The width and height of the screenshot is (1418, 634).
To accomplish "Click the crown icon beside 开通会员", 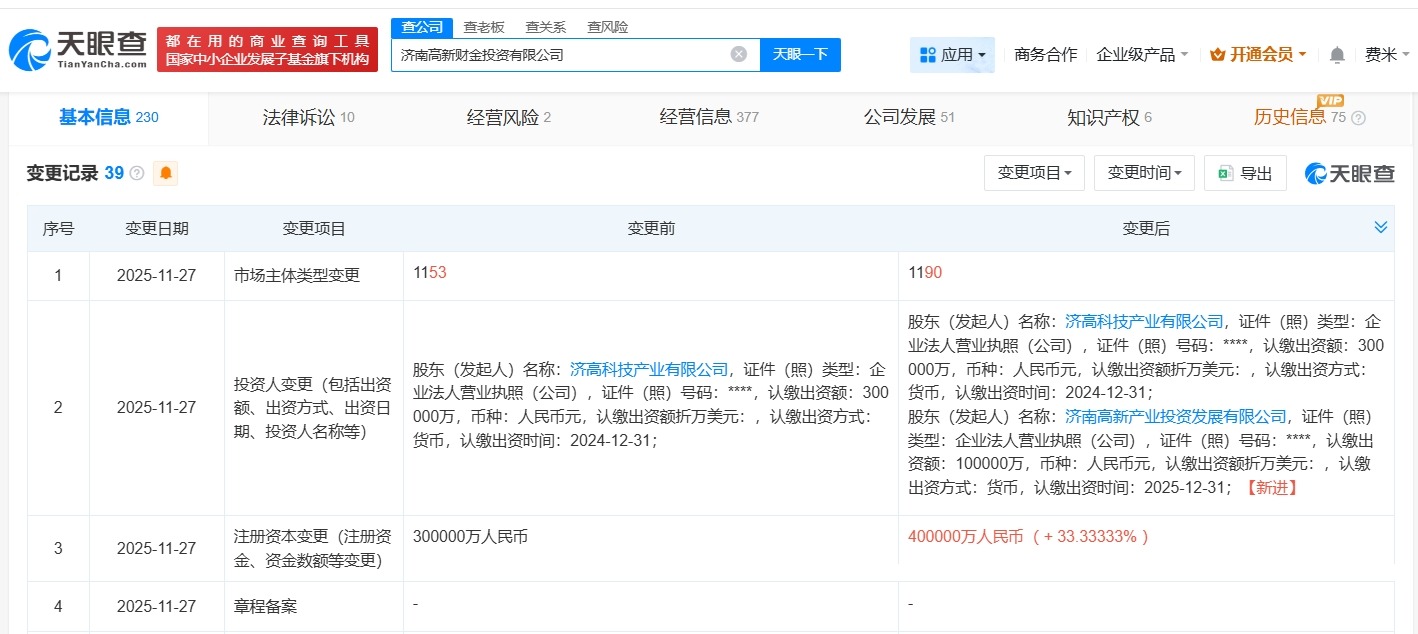I will point(1218,55).
